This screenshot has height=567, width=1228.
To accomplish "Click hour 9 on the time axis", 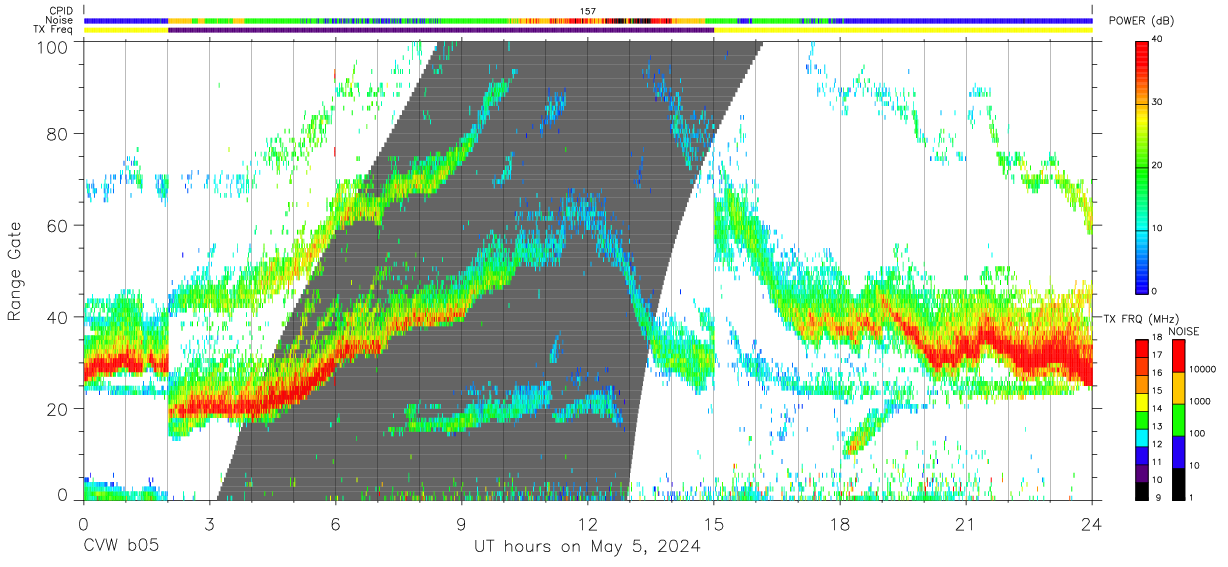I will tap(461, 523).
